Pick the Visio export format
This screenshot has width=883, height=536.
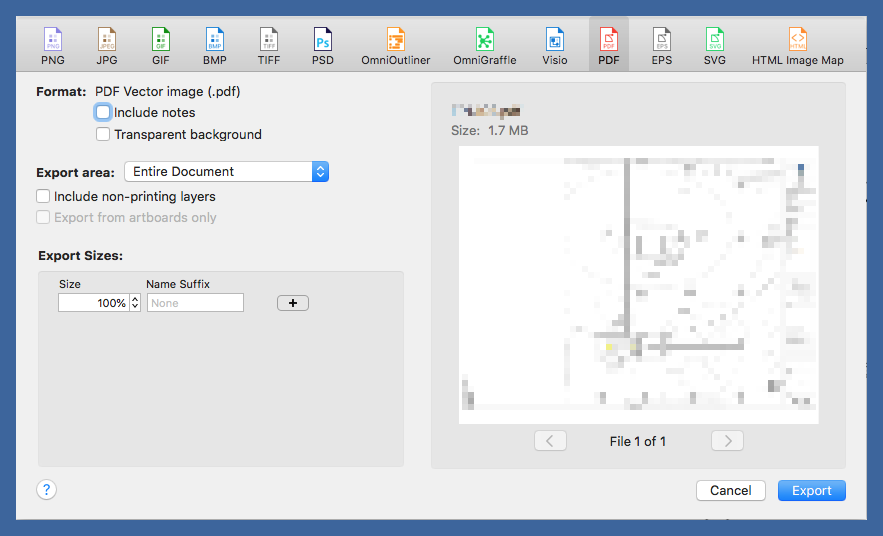coord(554,45)
